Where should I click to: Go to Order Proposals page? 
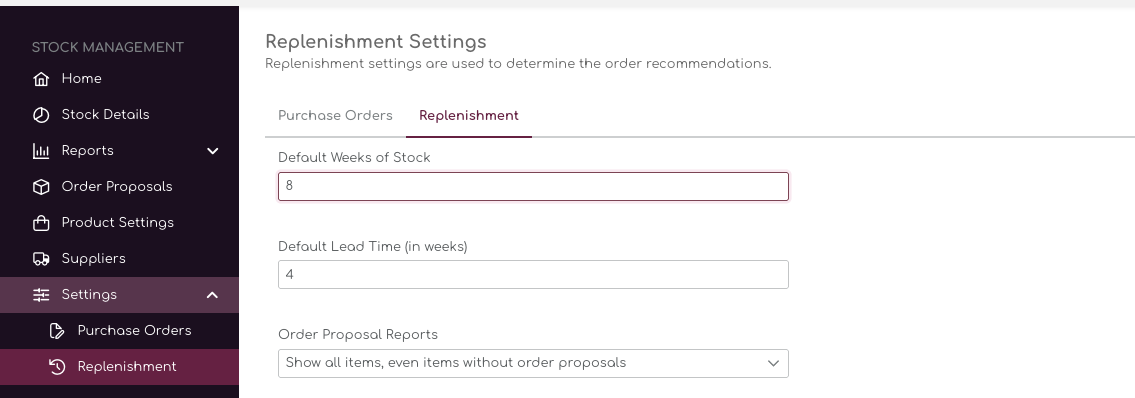[x=119, y=187]
